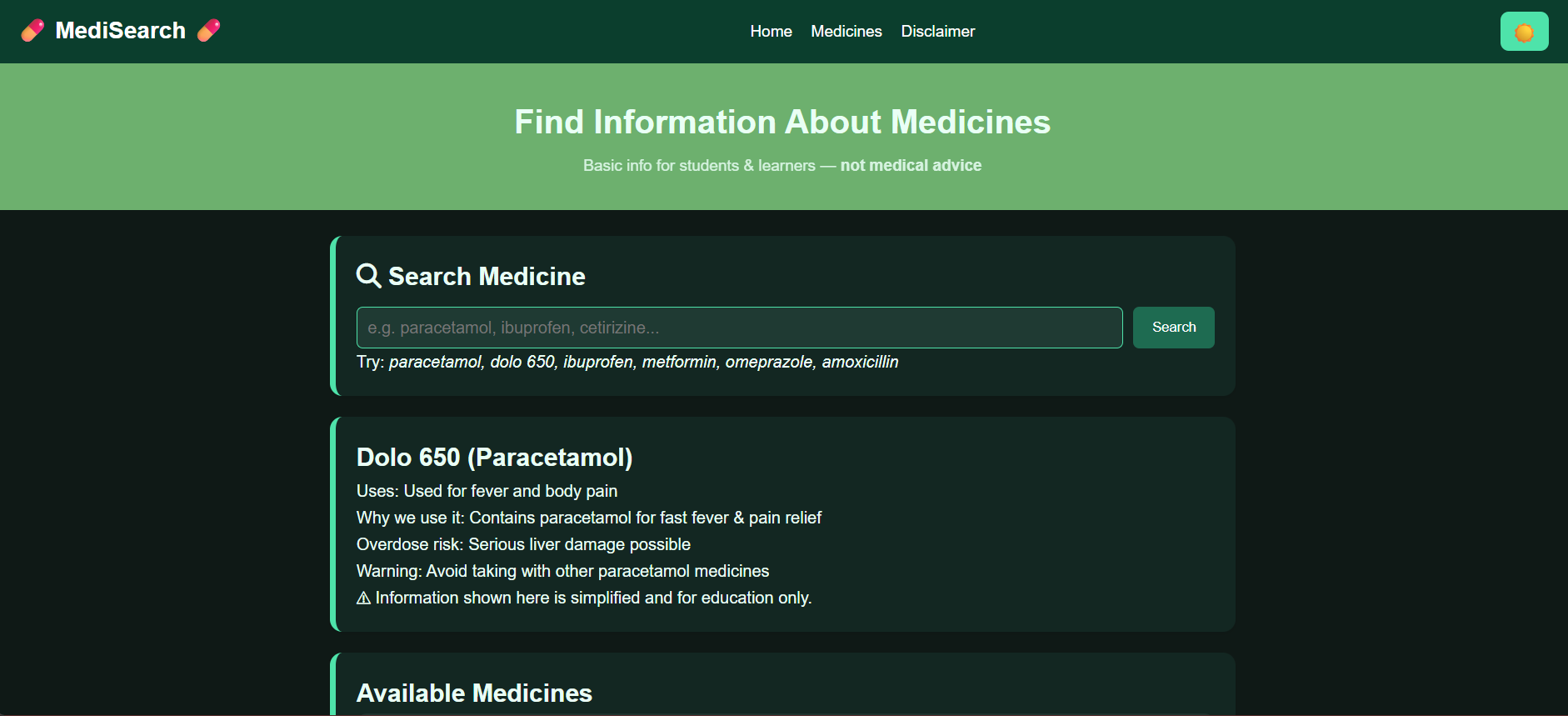Screen dimensions: 1568x716
Task: Click the 'Find Information About Medicines' heading
Action: point(782,122)
